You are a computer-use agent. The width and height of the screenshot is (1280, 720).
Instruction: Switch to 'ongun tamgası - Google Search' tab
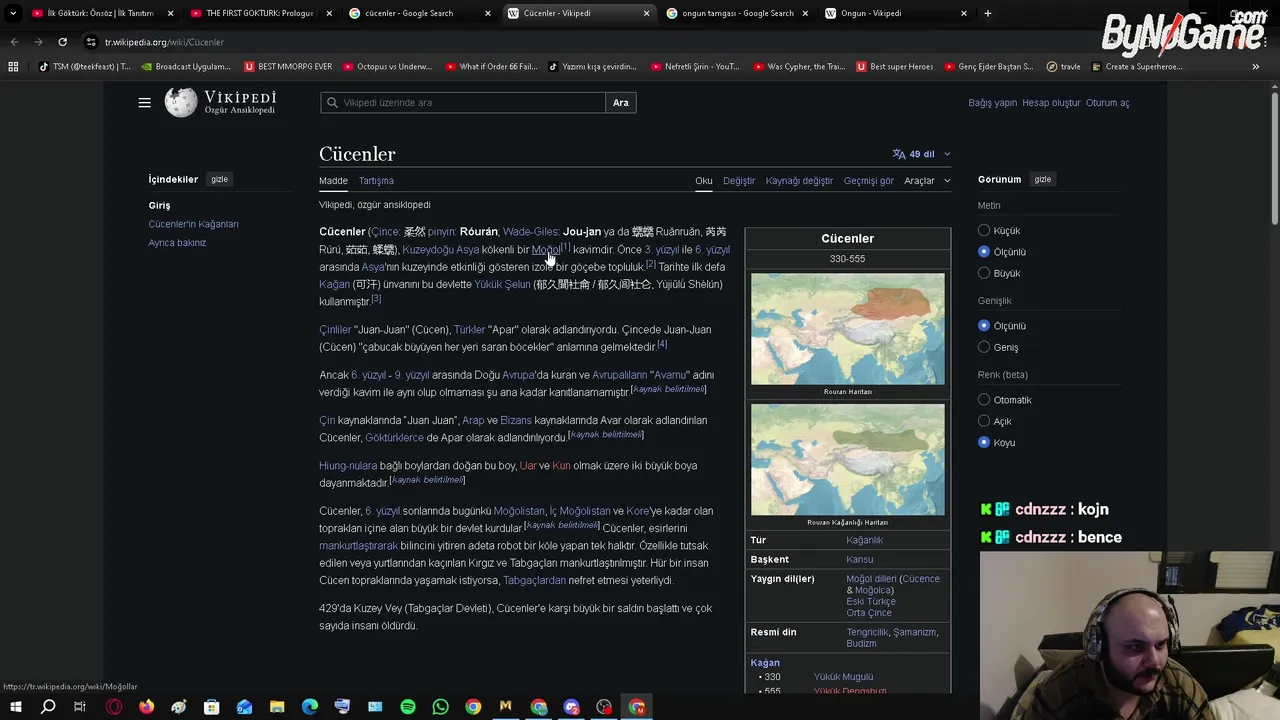tap(737, 13)
